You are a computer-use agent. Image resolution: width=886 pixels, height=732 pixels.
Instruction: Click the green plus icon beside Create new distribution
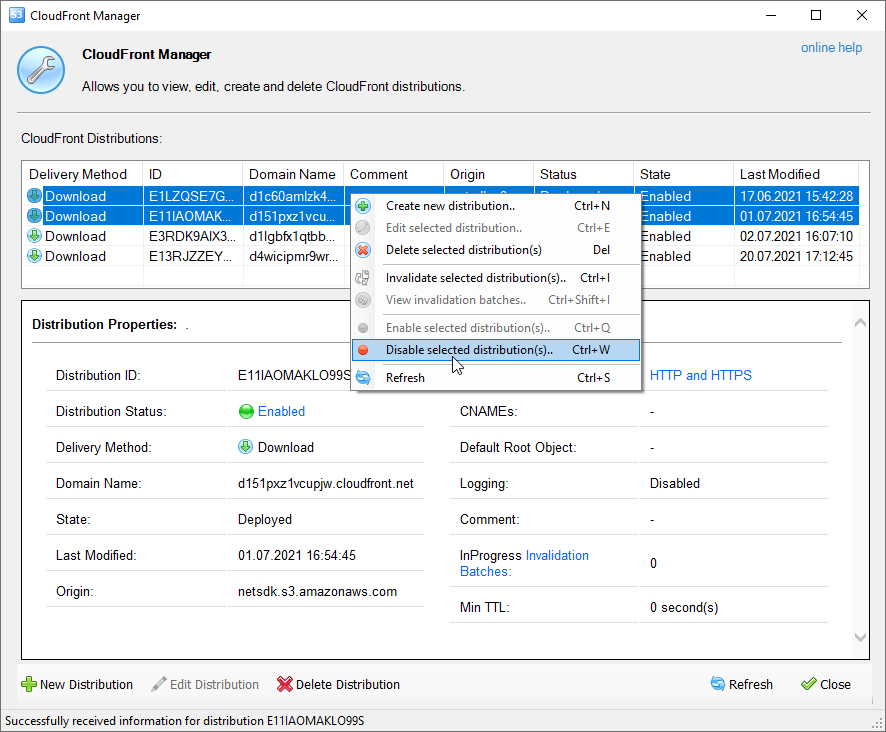point(363,206)
